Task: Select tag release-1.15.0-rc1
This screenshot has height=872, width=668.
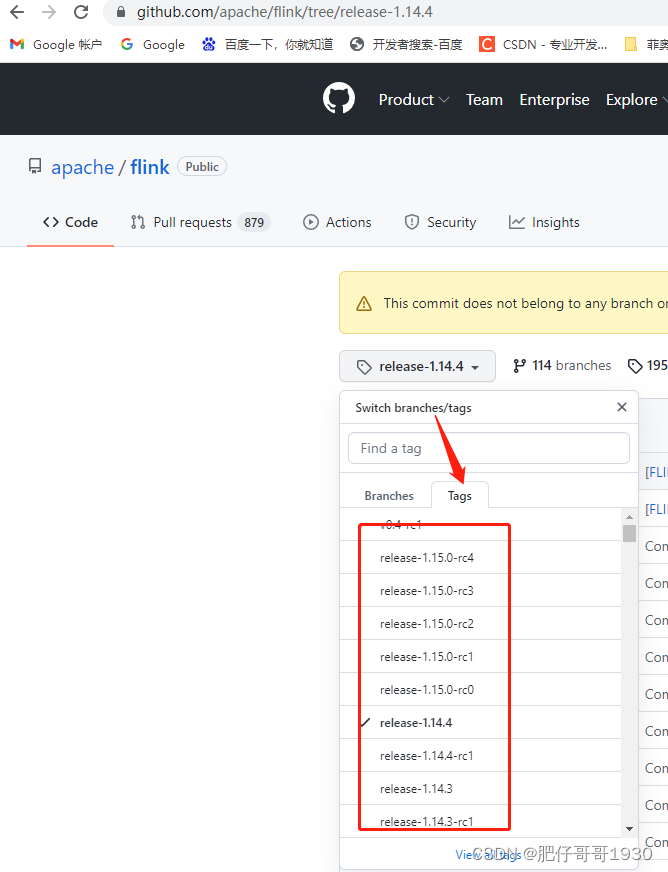Action: [x=481, y=657]
